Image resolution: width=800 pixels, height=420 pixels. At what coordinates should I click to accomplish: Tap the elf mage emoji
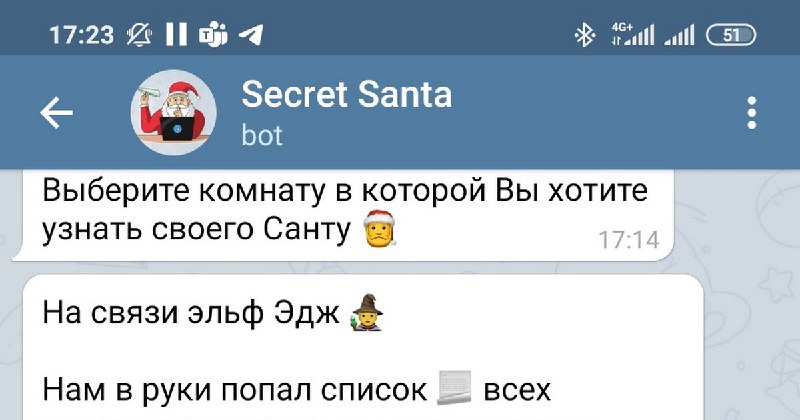368,312
